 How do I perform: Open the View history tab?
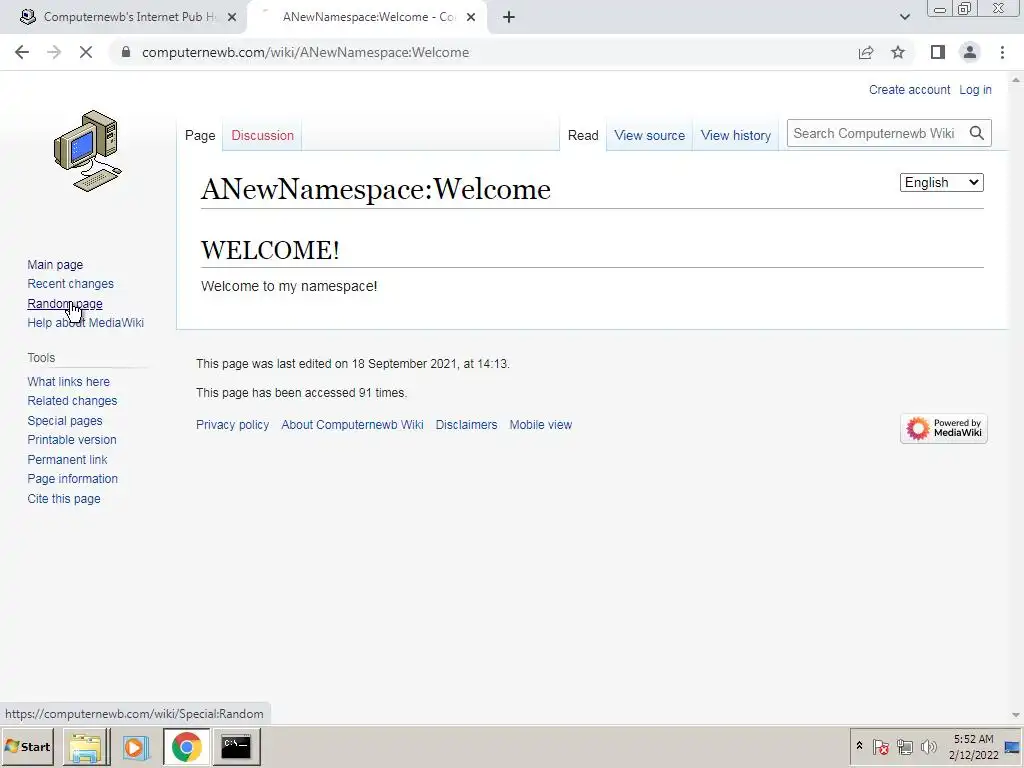pyautogui.click(x=736, y=135)
